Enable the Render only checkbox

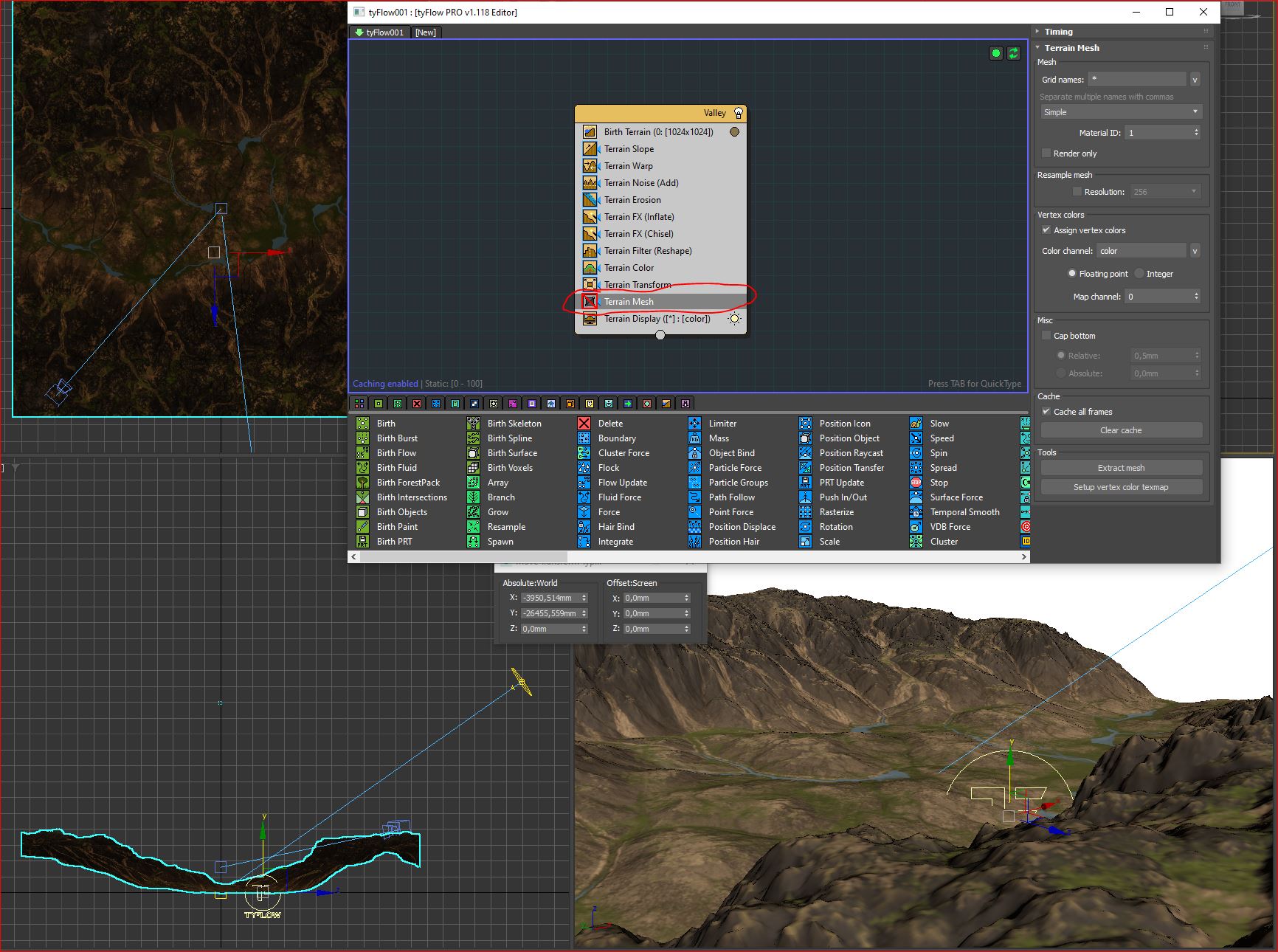(1046, 153)
